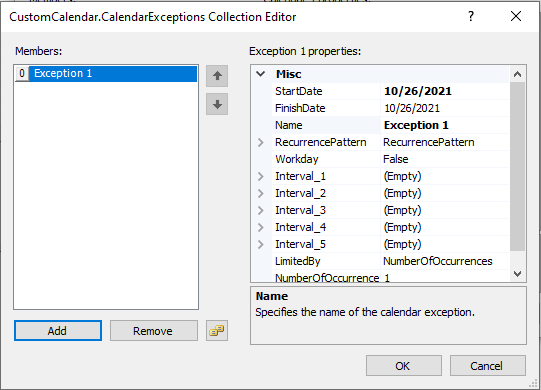Collapse the Misc category
Image resolution: width=541 pixels, height=390 pixels.
pyautogui.click(x=261, y=74)
